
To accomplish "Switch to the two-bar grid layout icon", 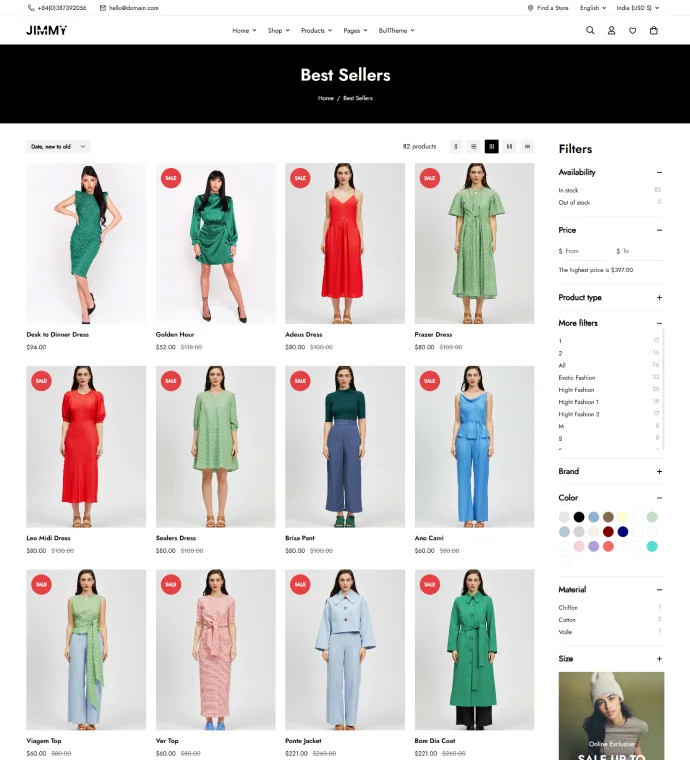I will [x=509, y=146].
